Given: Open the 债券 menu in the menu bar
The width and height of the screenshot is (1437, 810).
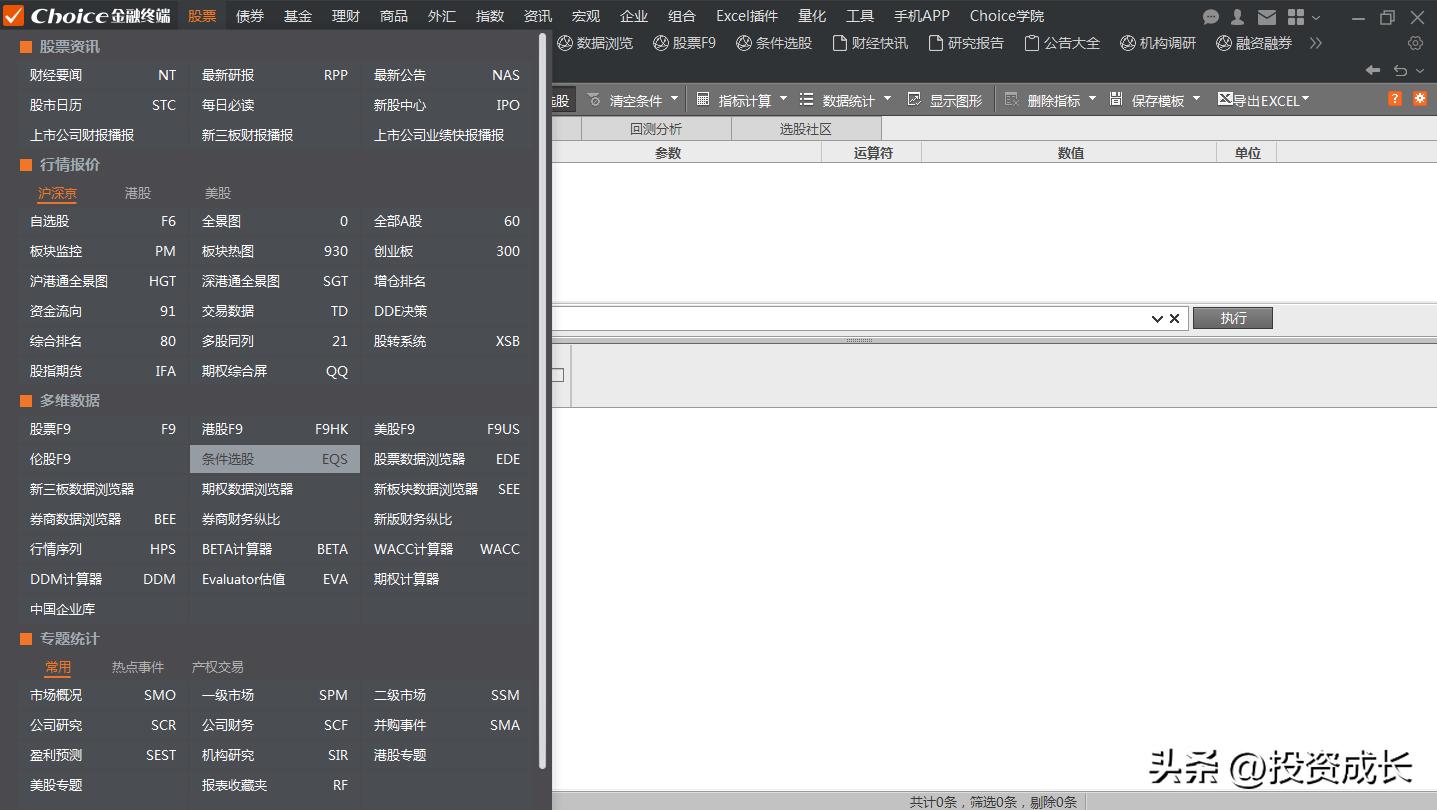Looking at the screenshot, I should tap(249, 15).
